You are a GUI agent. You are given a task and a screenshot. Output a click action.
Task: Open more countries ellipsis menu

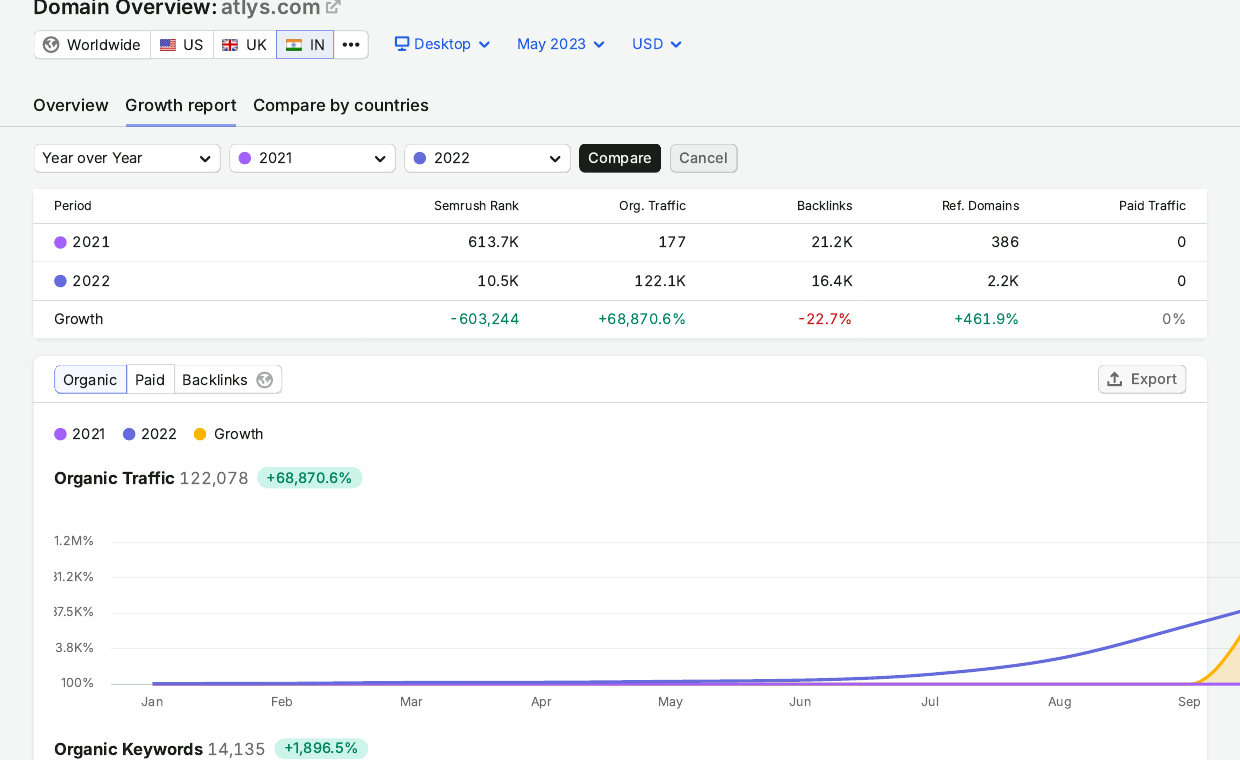click(x=351, y=45)
